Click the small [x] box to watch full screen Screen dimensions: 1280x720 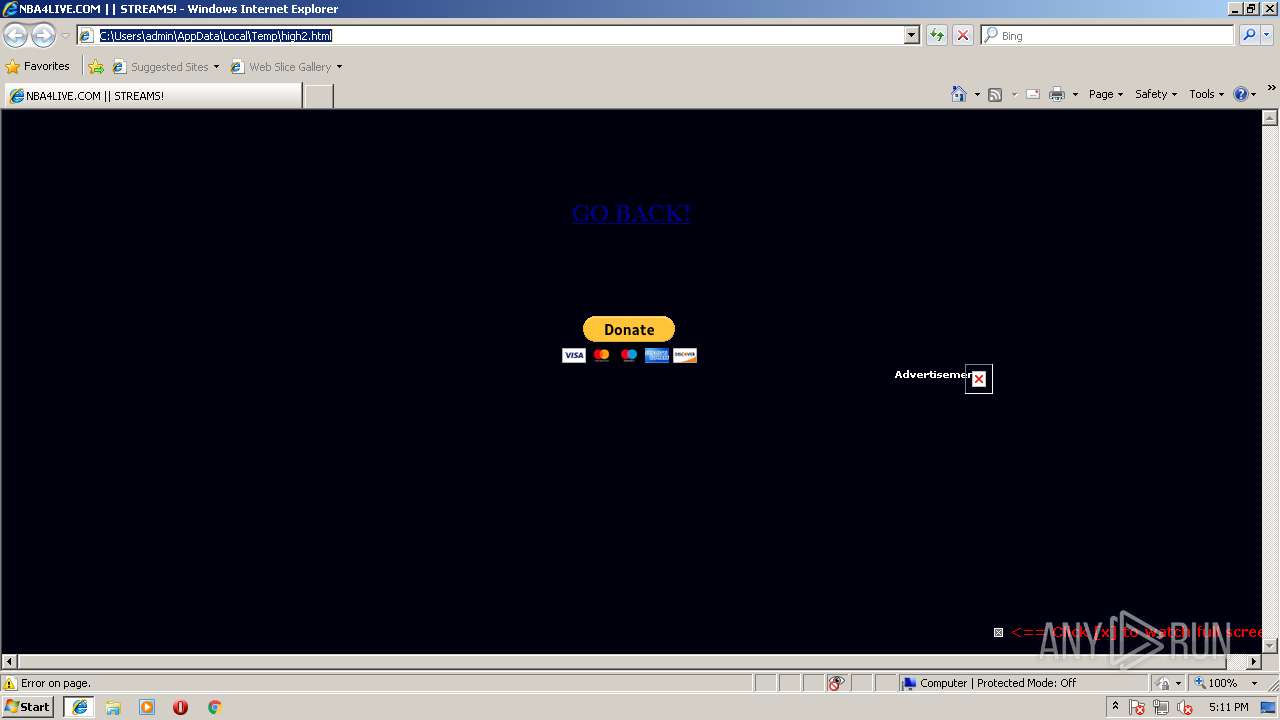[x=998, y=632]
